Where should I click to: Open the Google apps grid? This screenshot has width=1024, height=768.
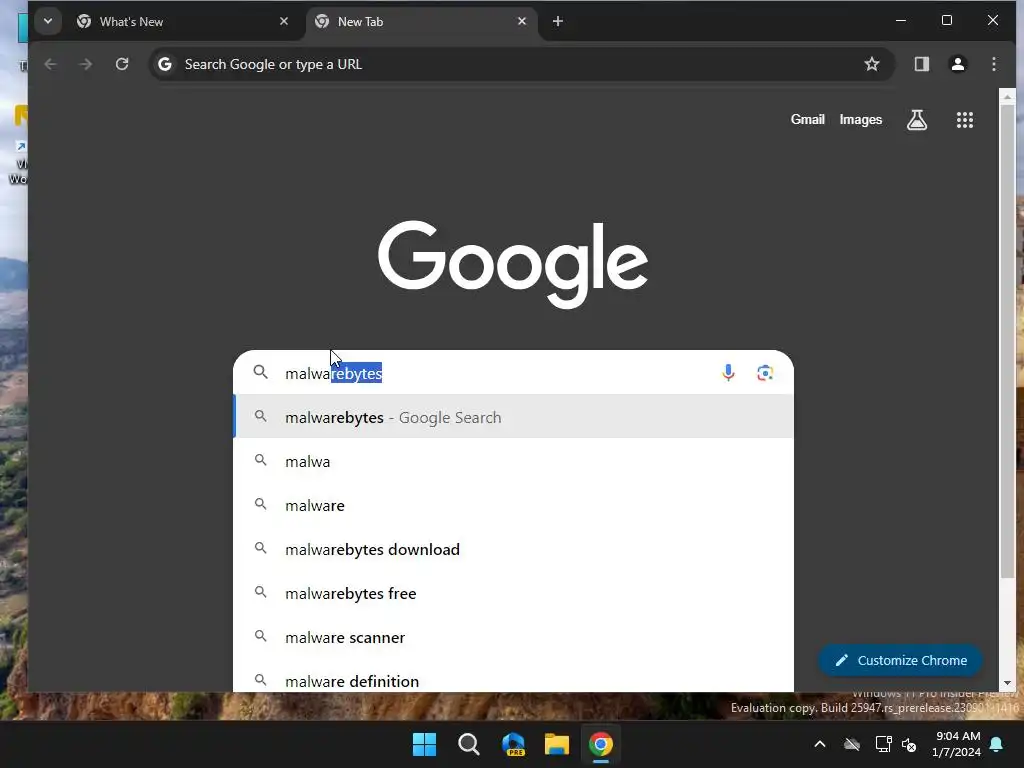coord(965,120)
